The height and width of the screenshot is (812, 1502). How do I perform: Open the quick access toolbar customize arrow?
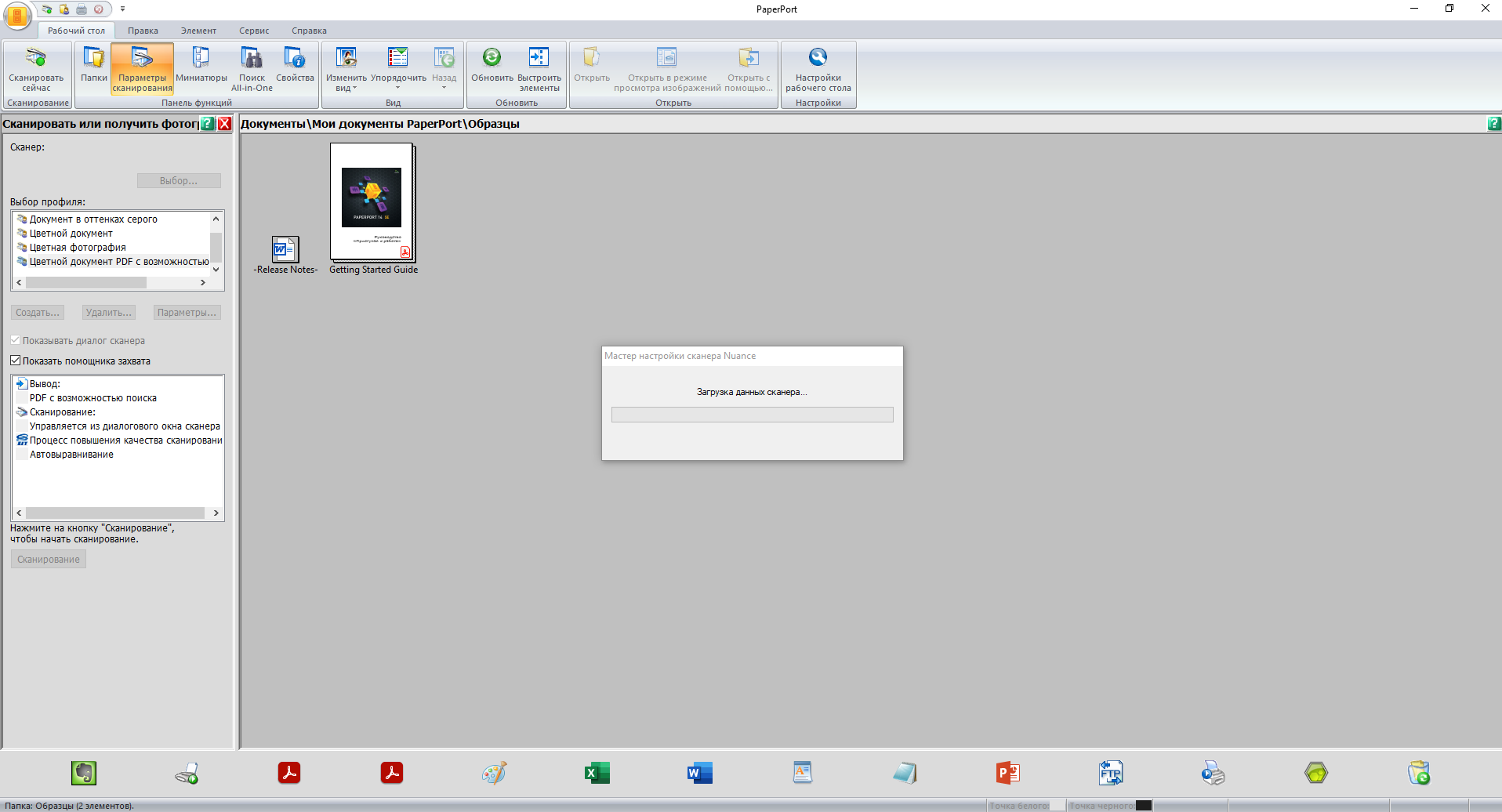coord(122,9)
